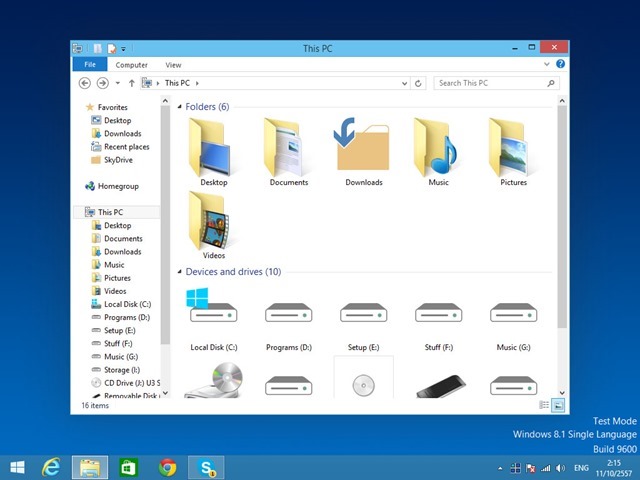The width and height of the screenshot is (640, 480).
Task: Open the Documents folder large icon
Action: pyautogui.click(x=289, y=152)
